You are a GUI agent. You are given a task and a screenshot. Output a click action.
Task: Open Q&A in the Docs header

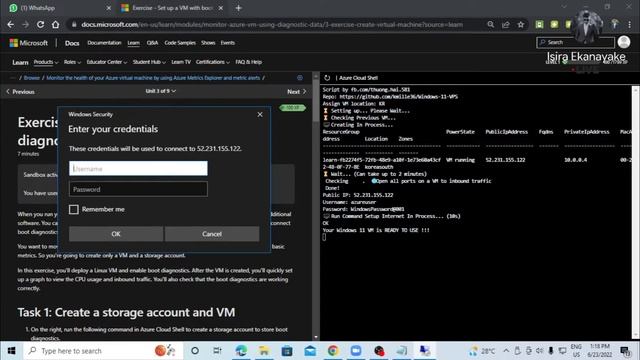[x=152, y=43]
